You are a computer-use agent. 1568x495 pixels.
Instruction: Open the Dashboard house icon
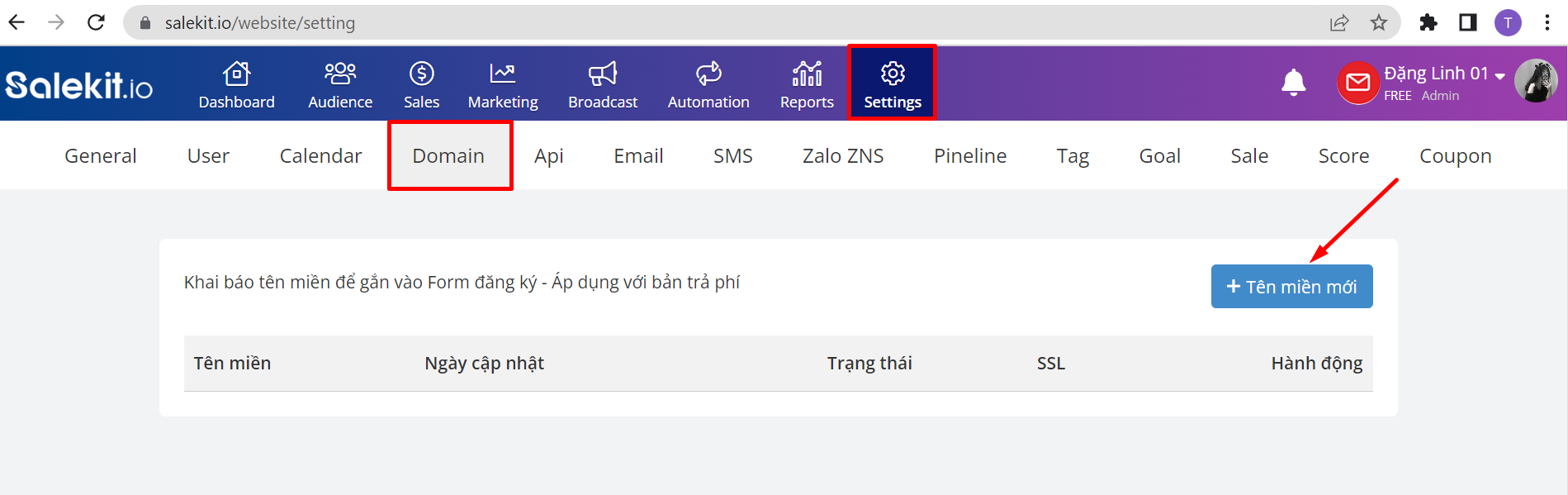[237, 74]
